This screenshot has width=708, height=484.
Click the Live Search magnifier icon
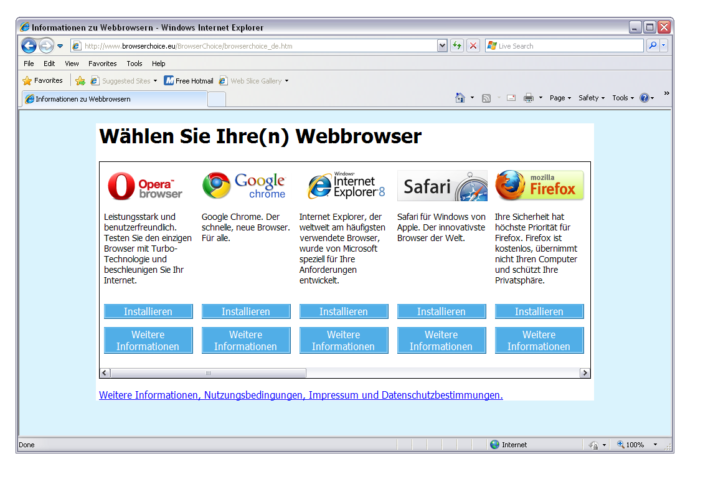tap(652, 46)
